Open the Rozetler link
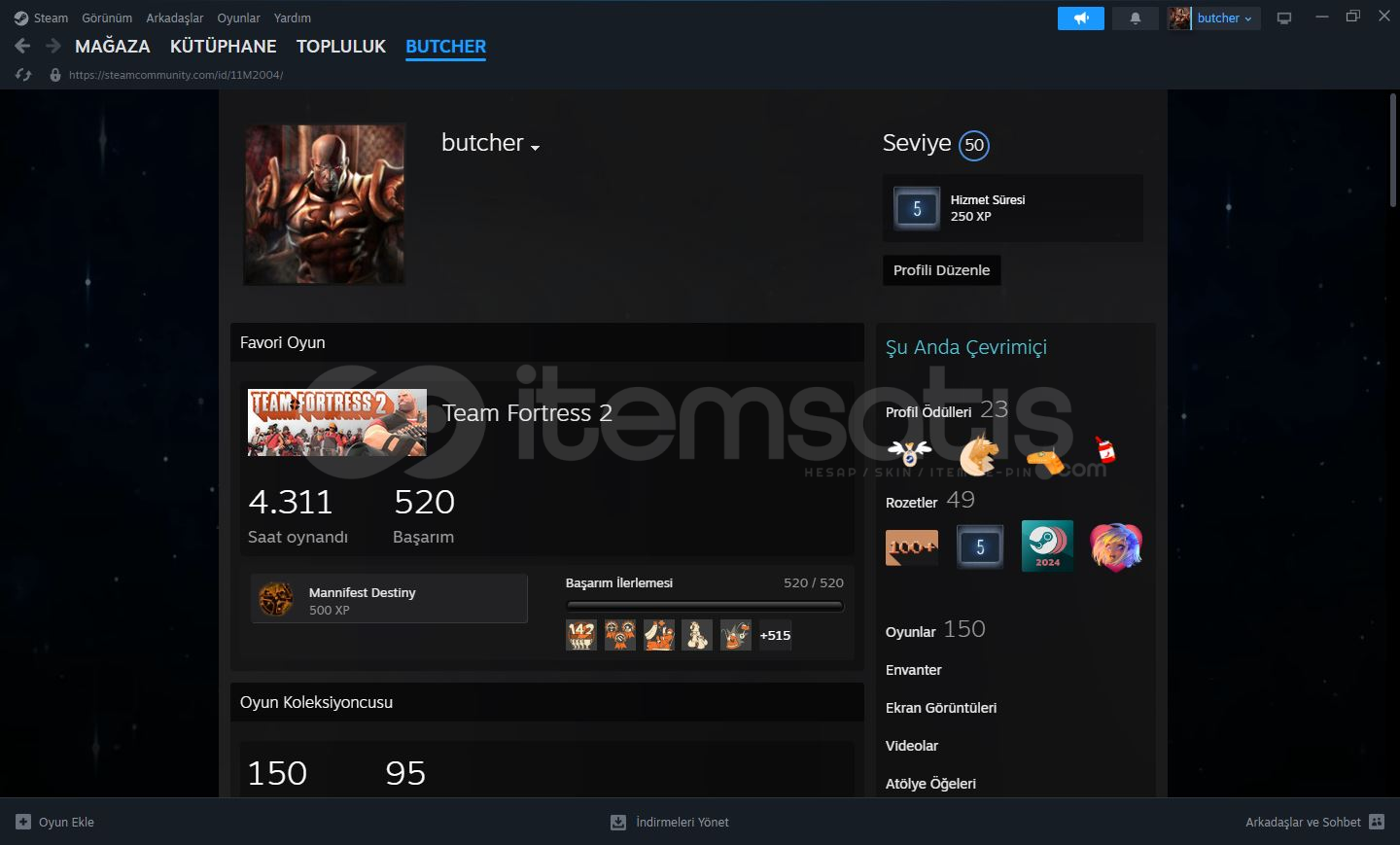The width and height of the screenshot is (1400, 845). tap(911, 503)
